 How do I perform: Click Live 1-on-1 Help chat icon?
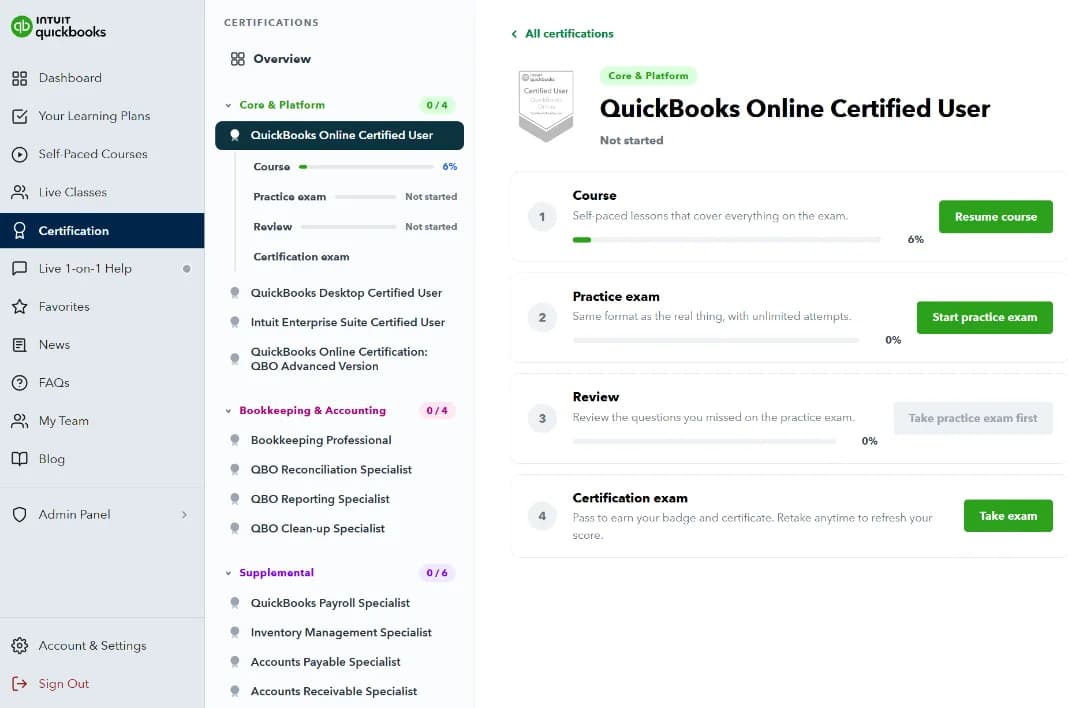(20, 268)
